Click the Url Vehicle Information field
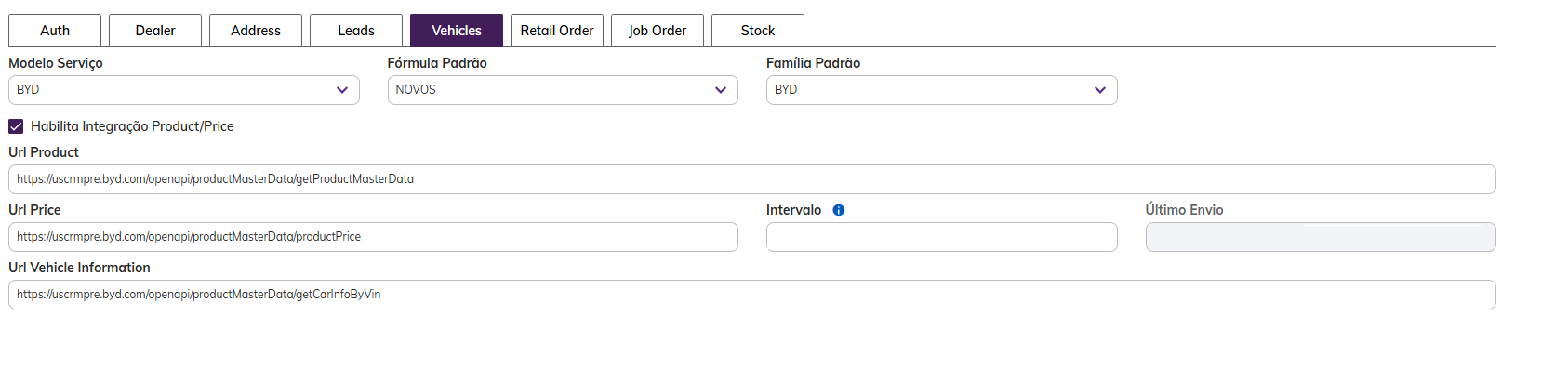This screenshot has width=1568, height=381. click(x=751, y=295)
